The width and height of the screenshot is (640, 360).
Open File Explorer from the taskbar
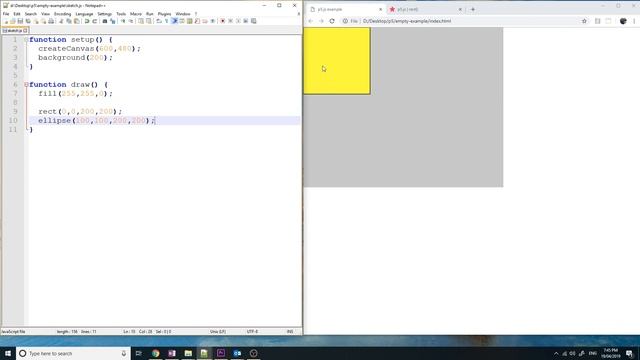pos(188,353)
